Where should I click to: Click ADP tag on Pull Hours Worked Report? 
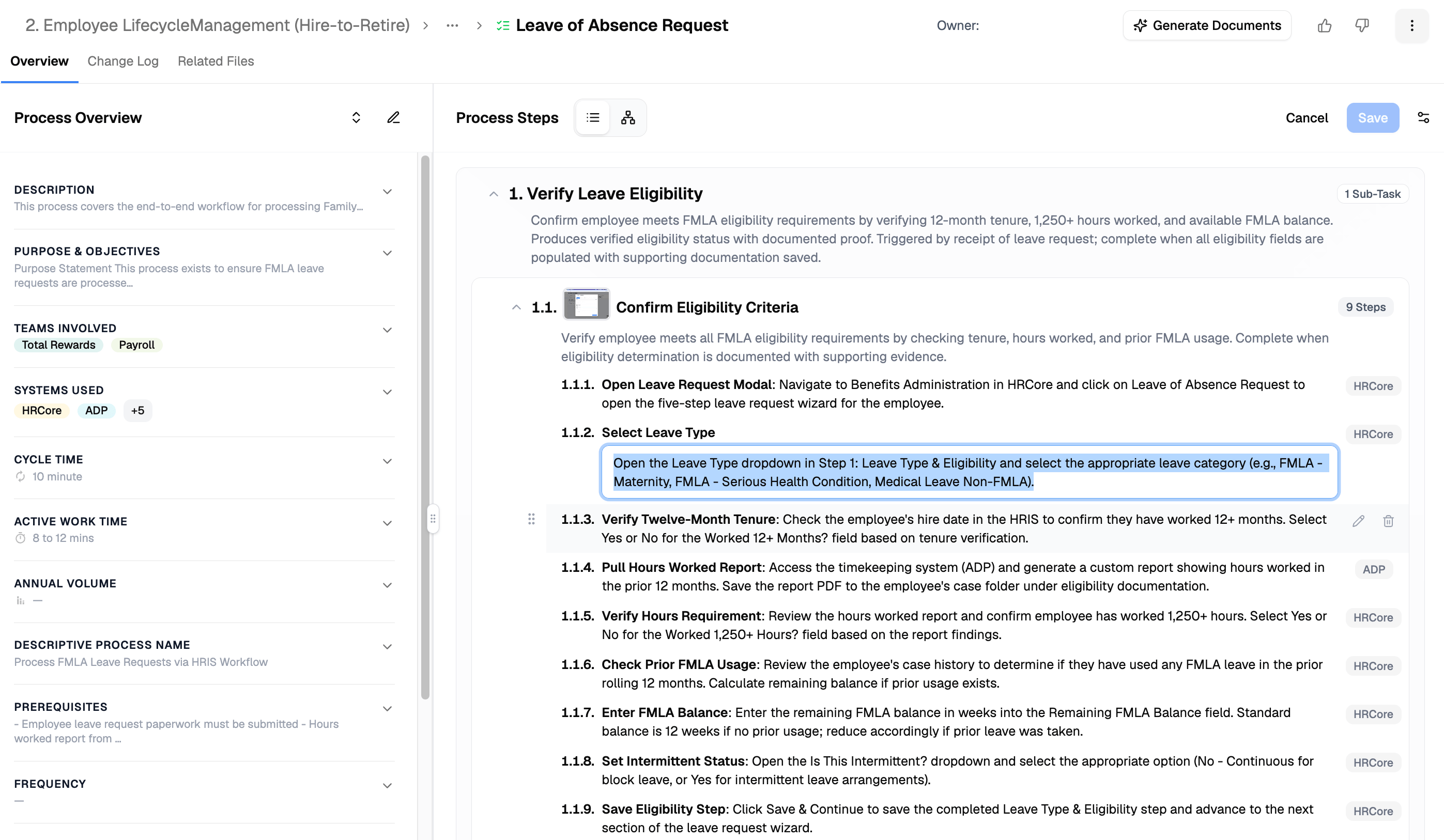point(1374,570)
